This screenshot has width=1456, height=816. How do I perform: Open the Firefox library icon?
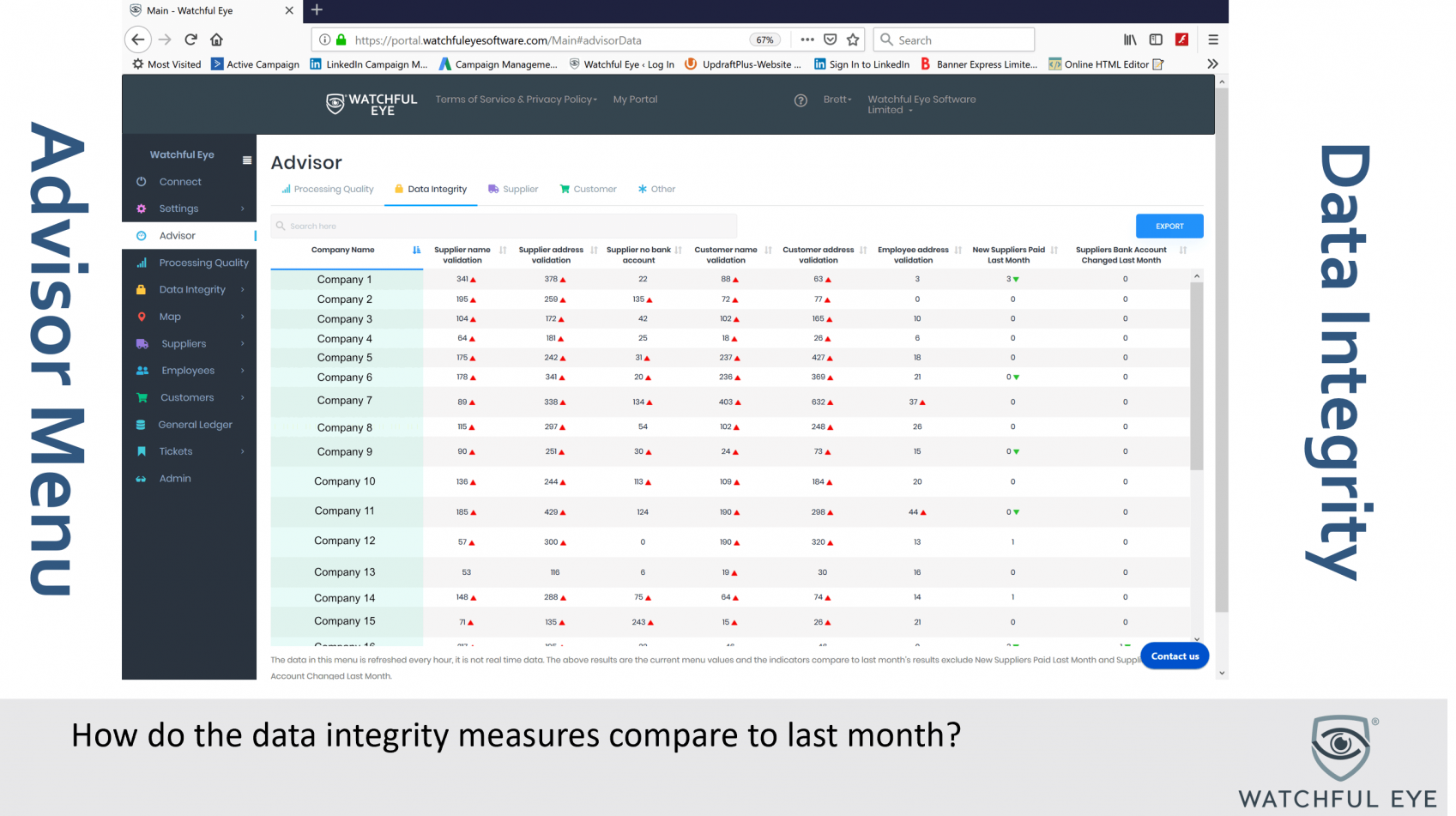click(1130, 39)
